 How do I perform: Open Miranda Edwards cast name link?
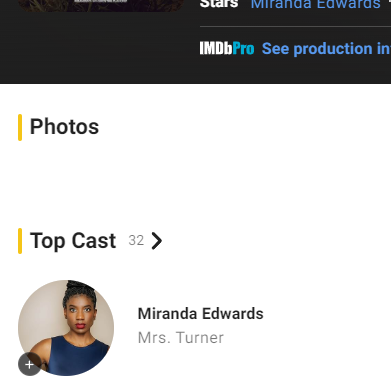tap(200, 314)
